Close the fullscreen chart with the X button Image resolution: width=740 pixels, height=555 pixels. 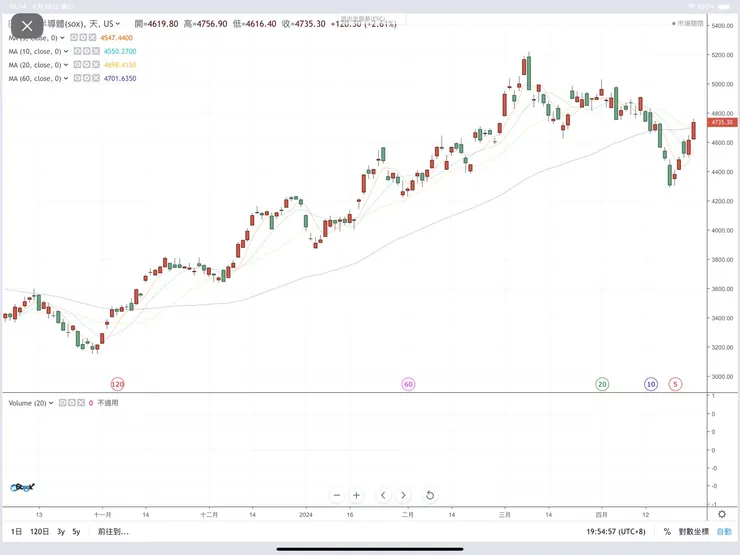coord(27,26)
